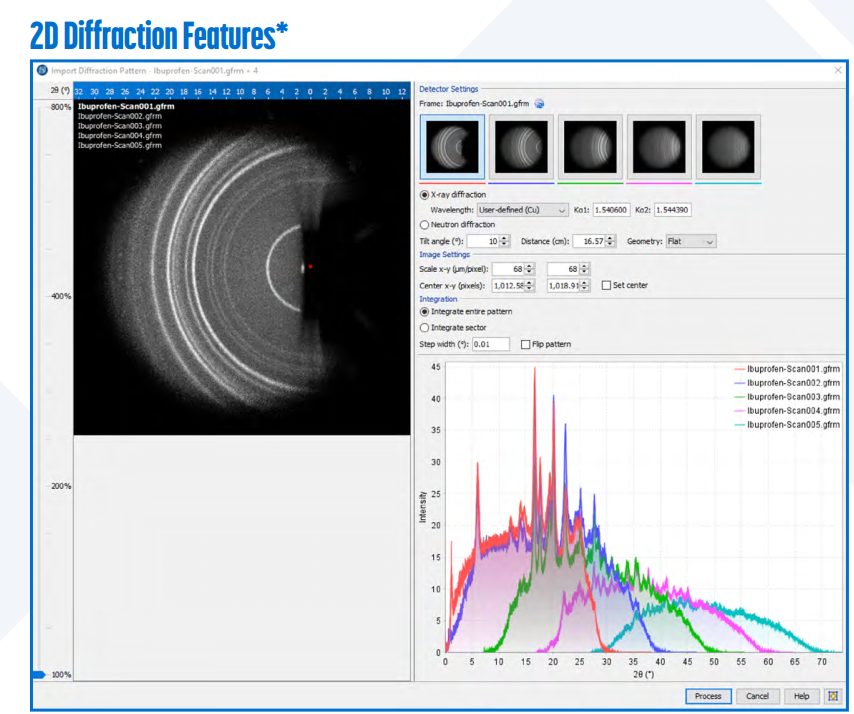Enable the Set center checkbox

pos(606,285)
